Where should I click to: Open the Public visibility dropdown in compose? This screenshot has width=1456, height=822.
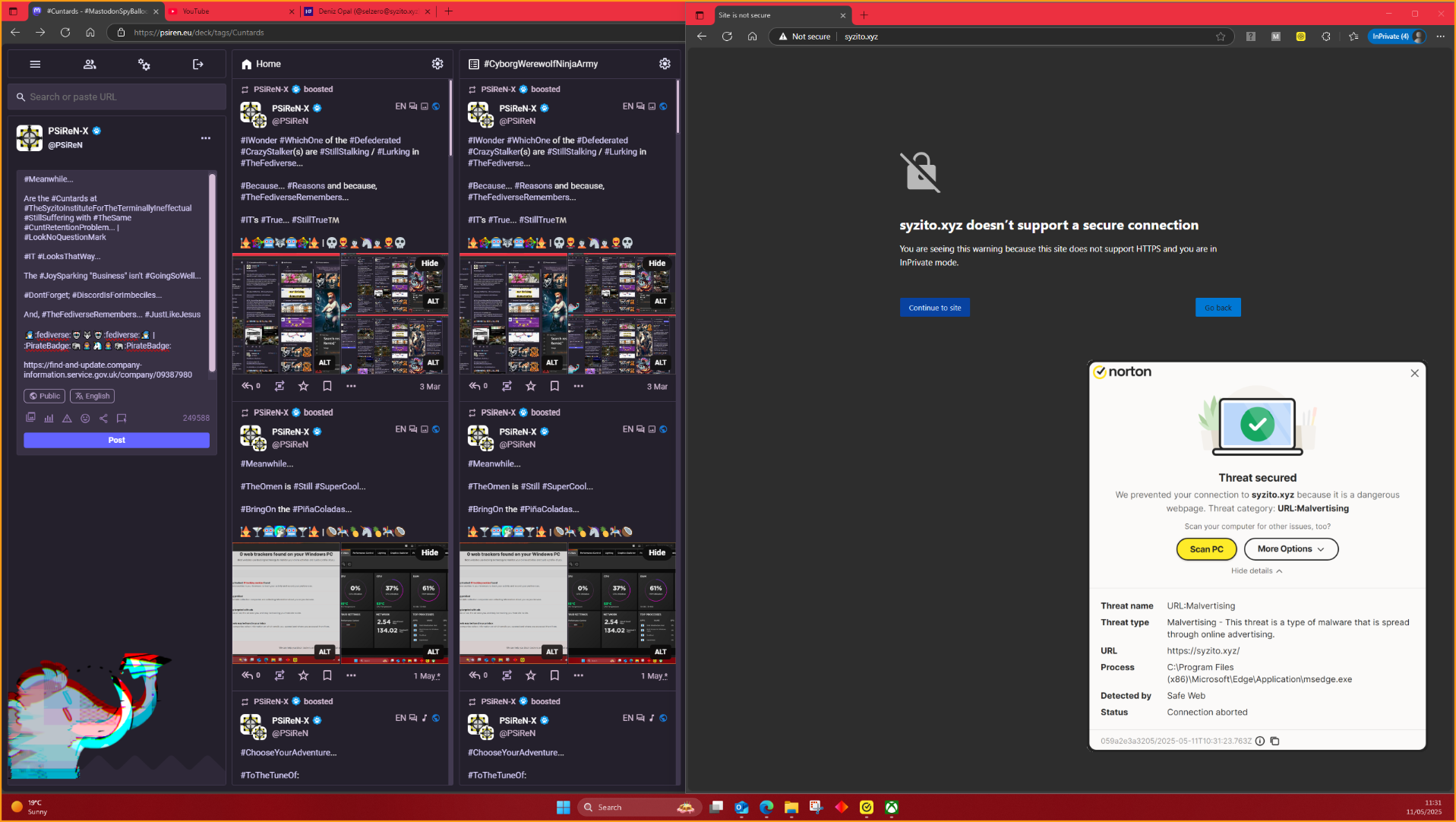tap(44, 396)
